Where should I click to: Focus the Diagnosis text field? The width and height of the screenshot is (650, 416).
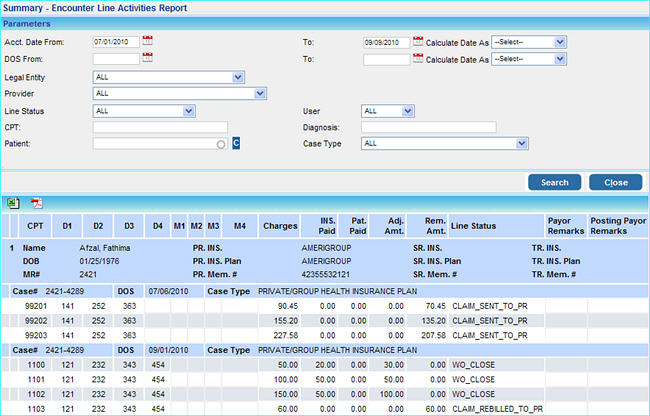click(428, 127)
